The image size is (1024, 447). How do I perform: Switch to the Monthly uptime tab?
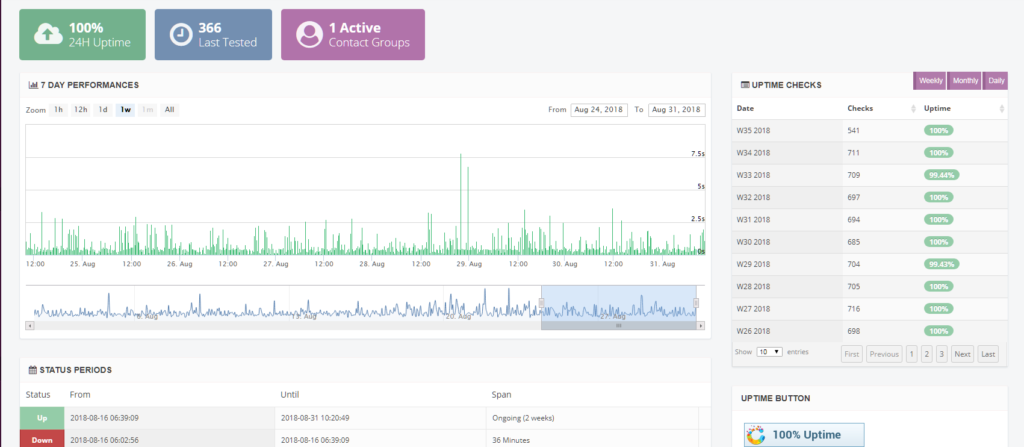click(x=965, y=80)
